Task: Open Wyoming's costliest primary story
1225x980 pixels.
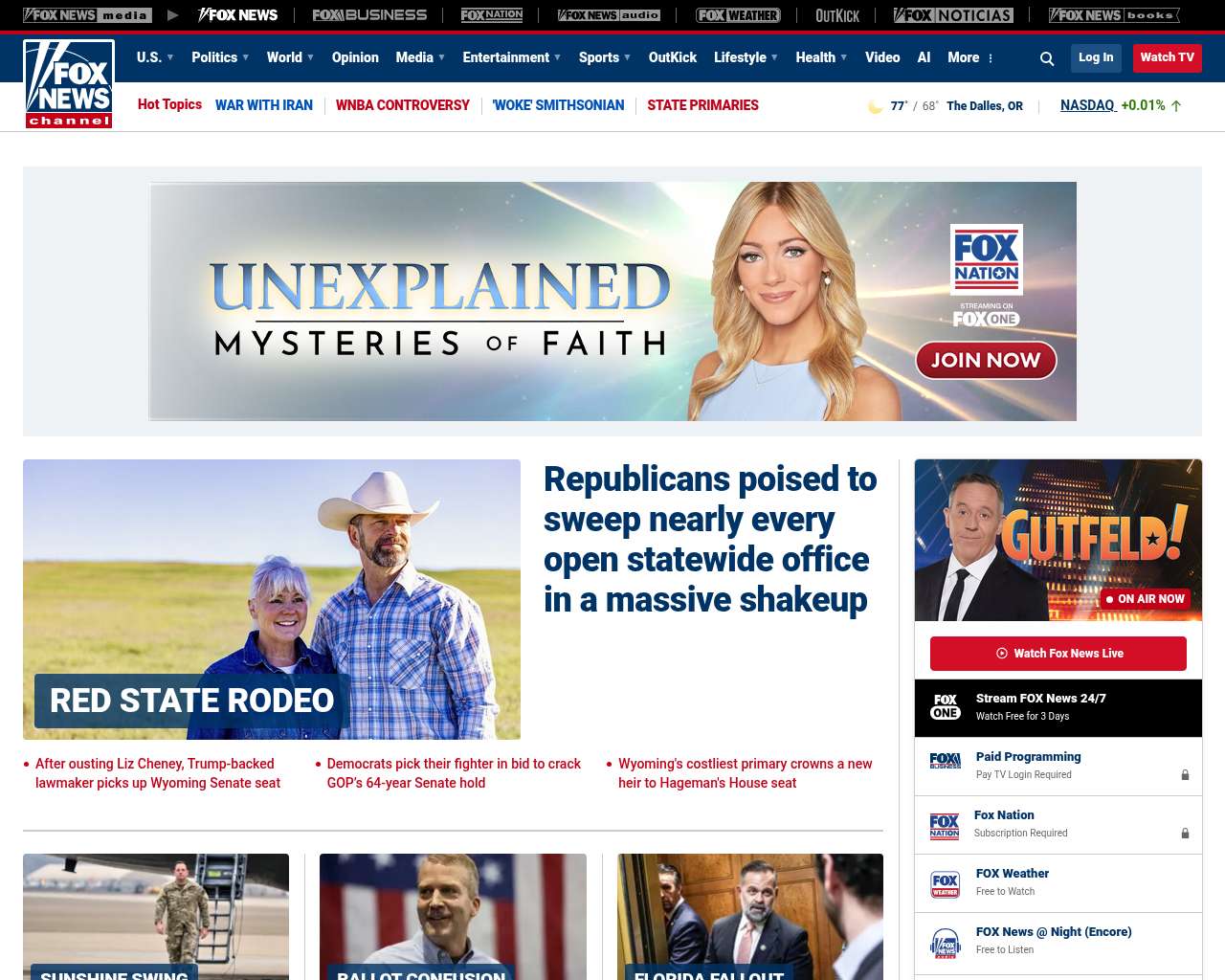Action: click(x=746, y=773)
